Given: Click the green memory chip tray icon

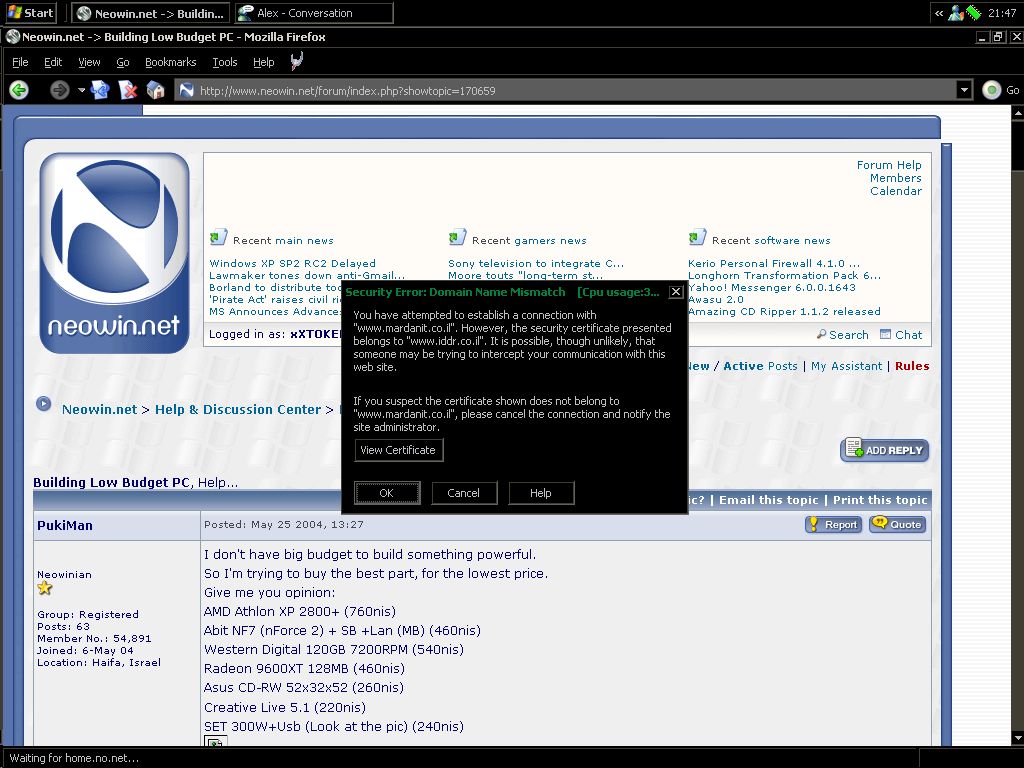Looking at the screenshot, I should point(973,13).
